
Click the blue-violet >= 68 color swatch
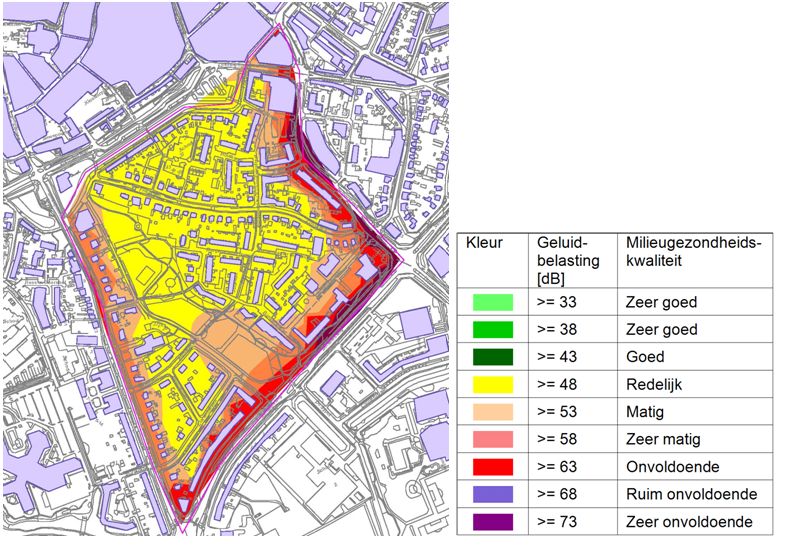coord(493,494)
